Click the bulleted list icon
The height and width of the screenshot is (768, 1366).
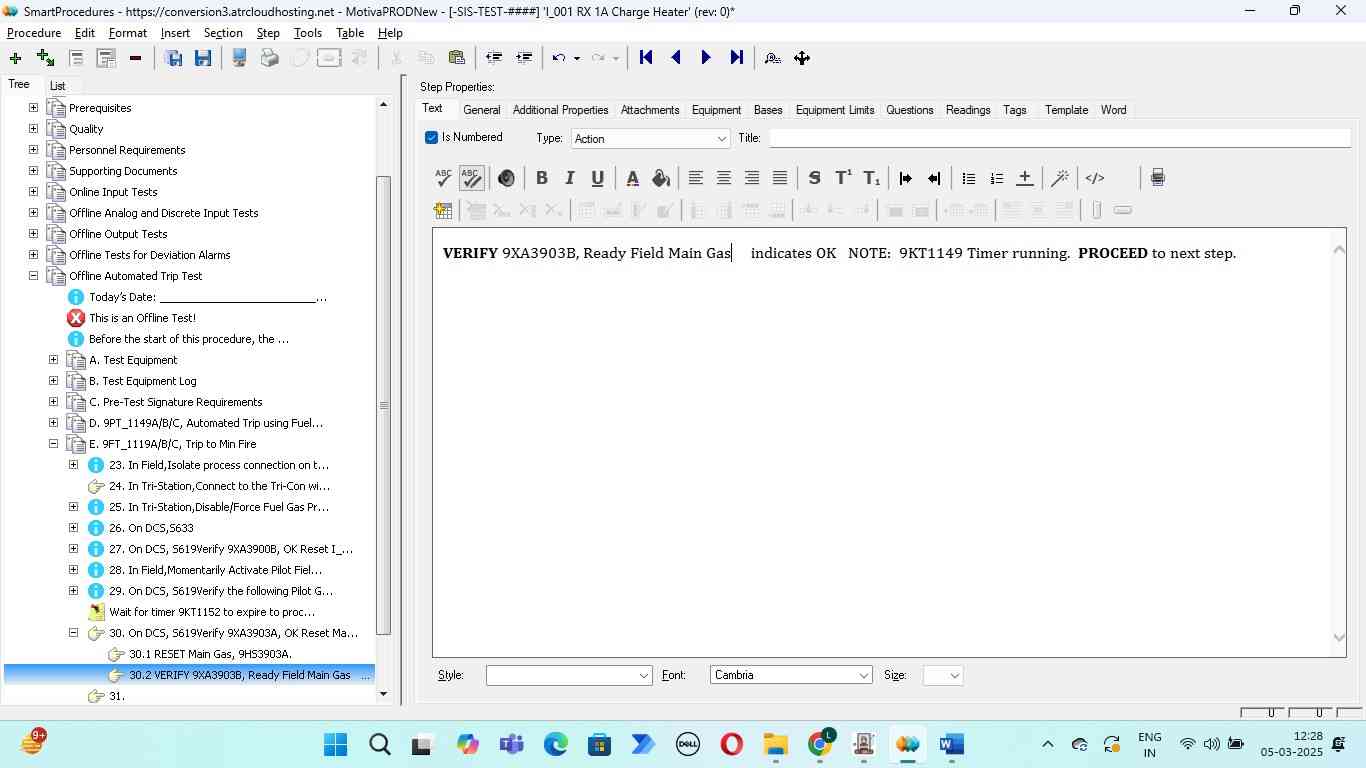pos(968,178)
